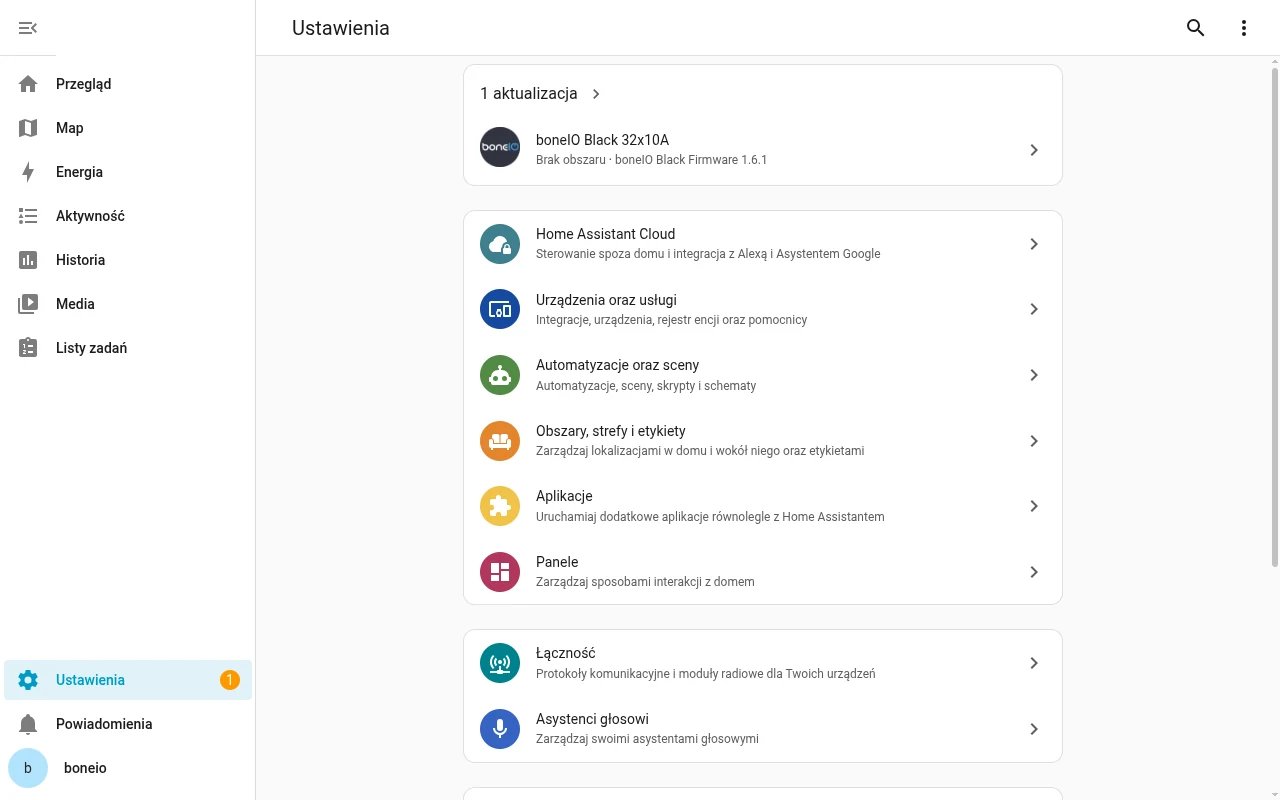Click the Powiadomienia bell icon
1280x800 pixels.
pyautogui.click(x=28, y=724)
